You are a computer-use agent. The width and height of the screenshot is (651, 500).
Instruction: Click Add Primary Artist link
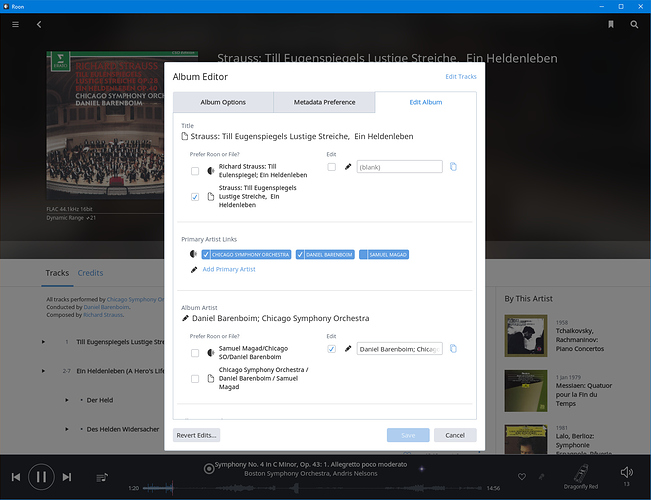click(x=229, y=269)
